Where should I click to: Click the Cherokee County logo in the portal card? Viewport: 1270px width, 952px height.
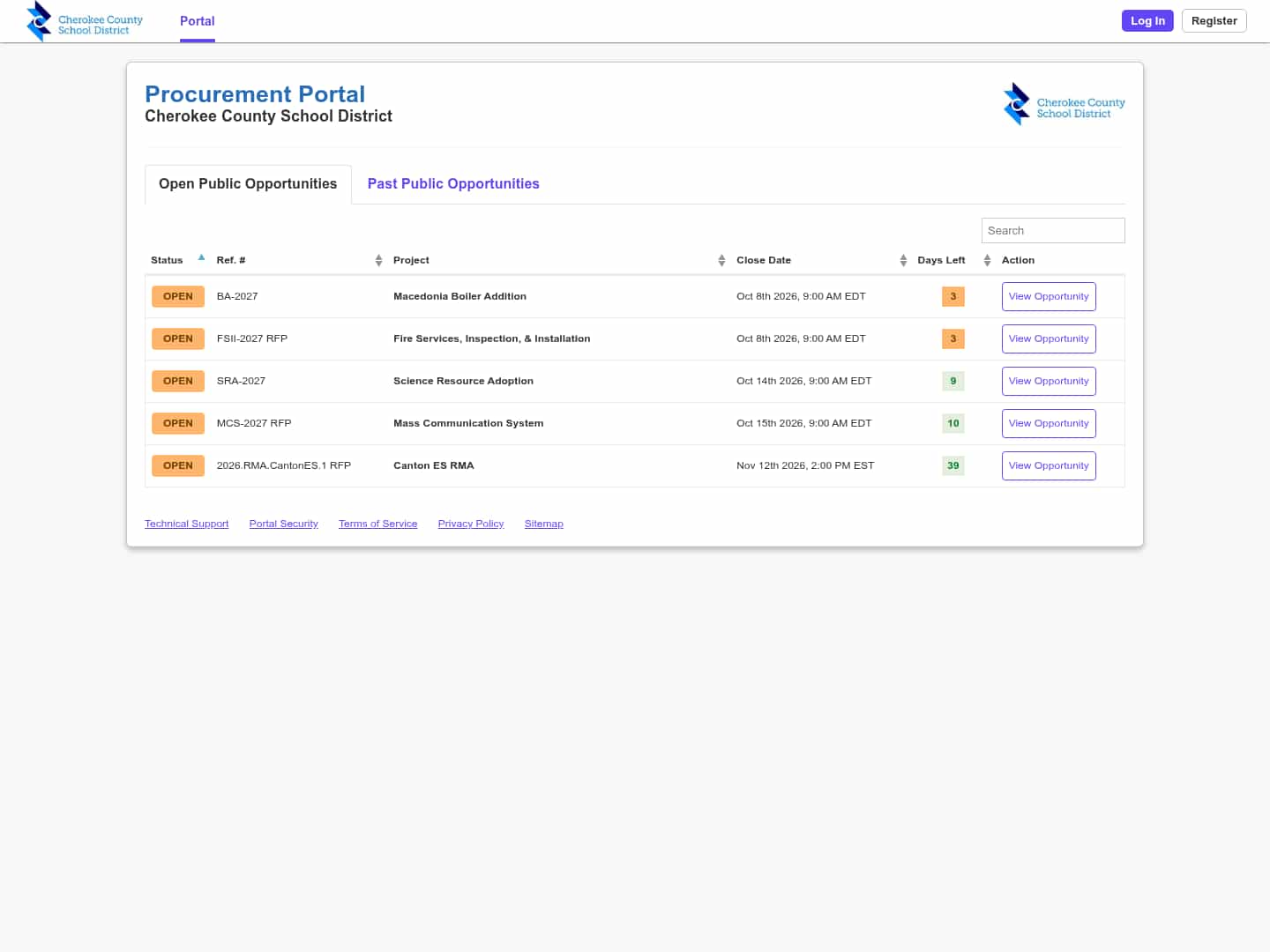[x=1064, y=104]
